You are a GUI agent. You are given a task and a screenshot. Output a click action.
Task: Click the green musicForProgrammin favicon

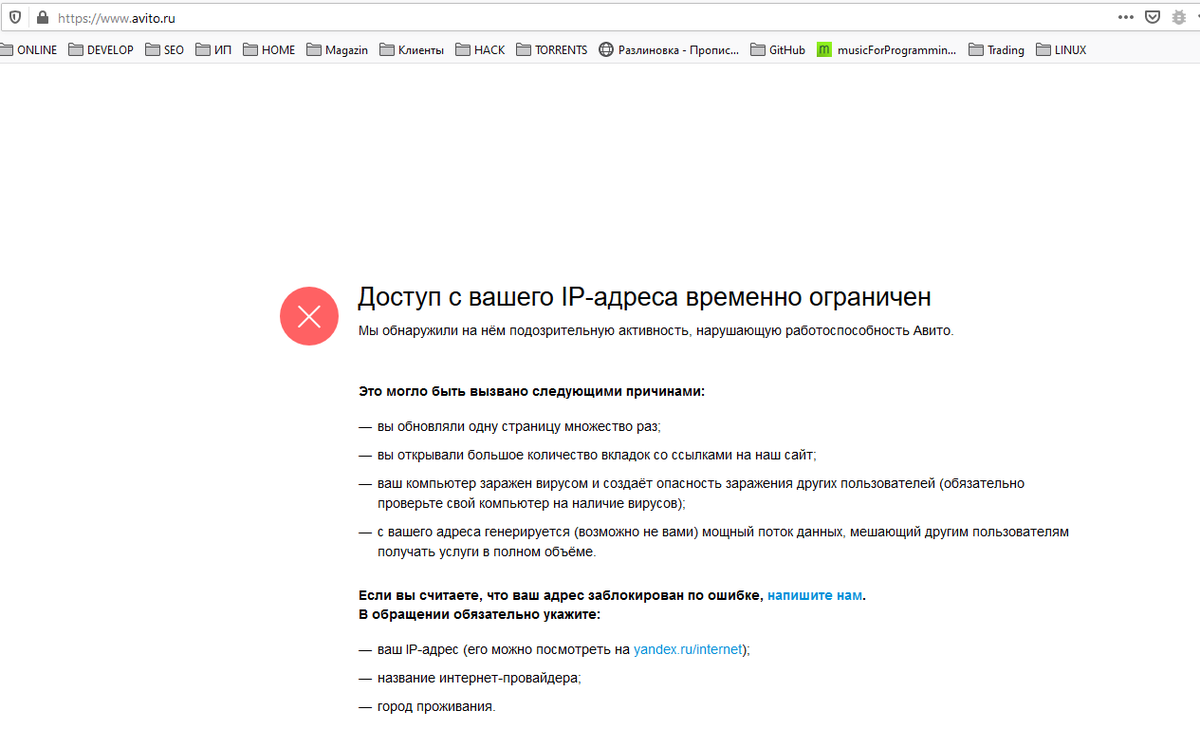point(823,49)
